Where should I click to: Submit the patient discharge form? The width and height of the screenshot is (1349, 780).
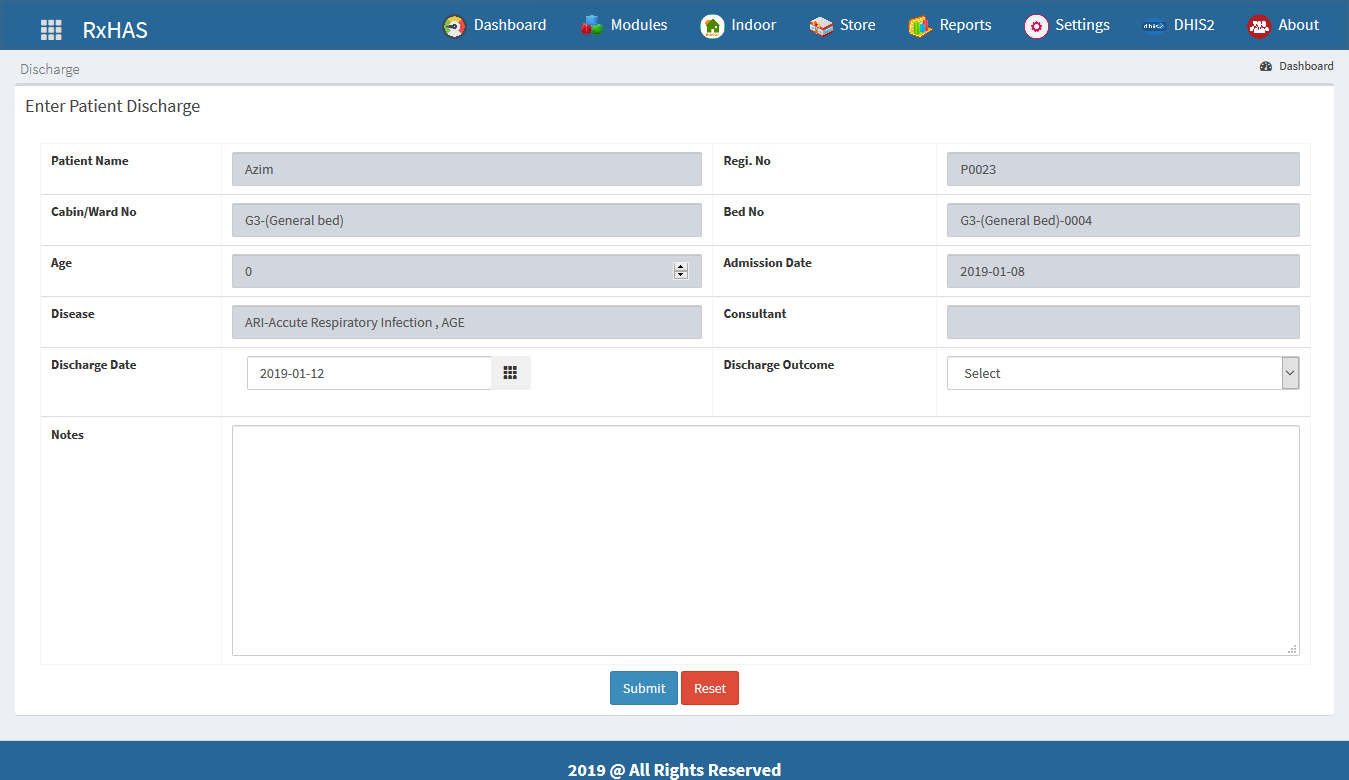(x=643, y=688)
